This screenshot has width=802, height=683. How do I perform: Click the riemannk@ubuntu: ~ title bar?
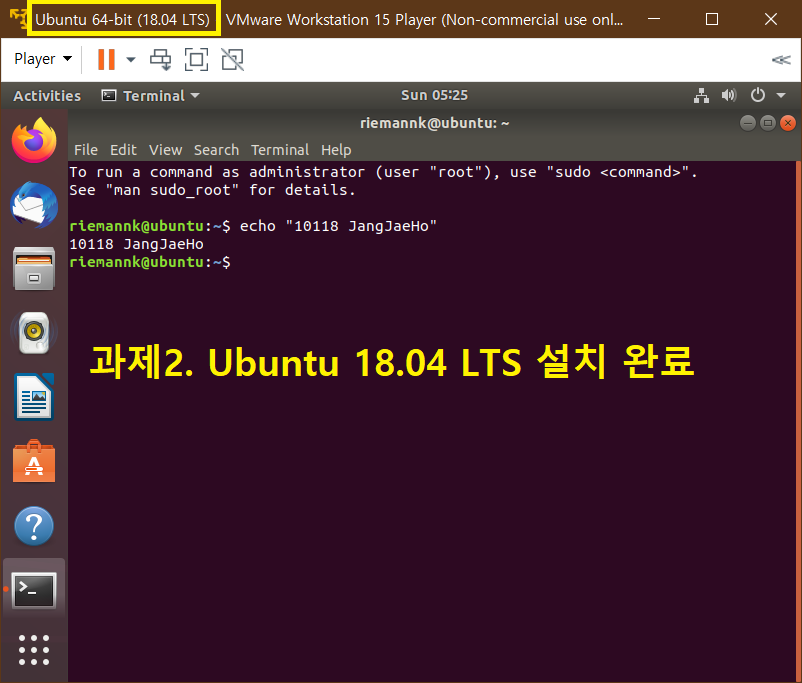434,123
